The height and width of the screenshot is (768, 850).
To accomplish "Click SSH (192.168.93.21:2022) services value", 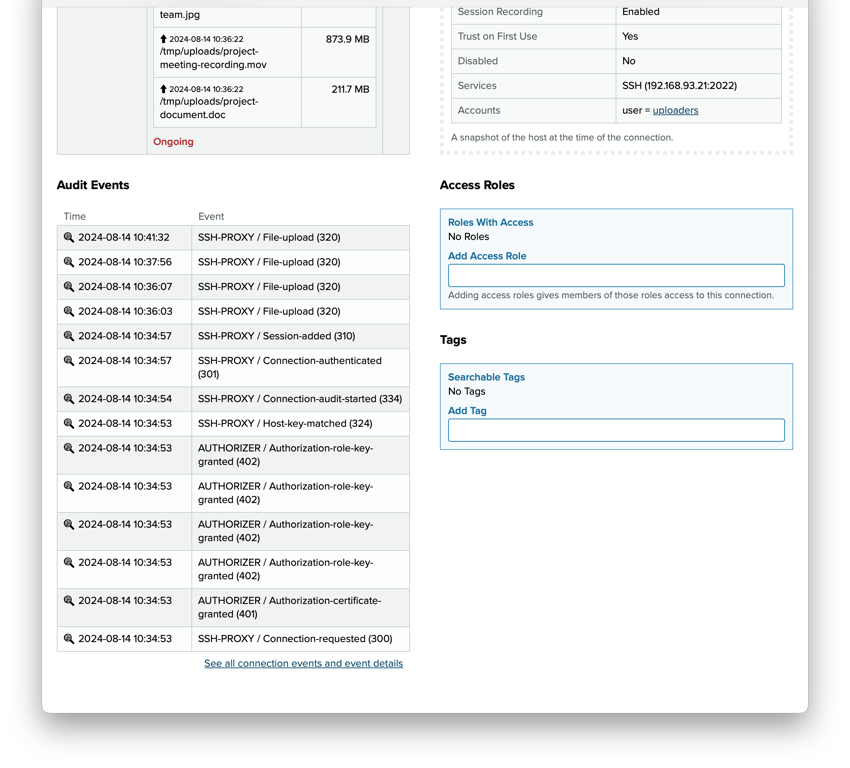I will 679,86.
